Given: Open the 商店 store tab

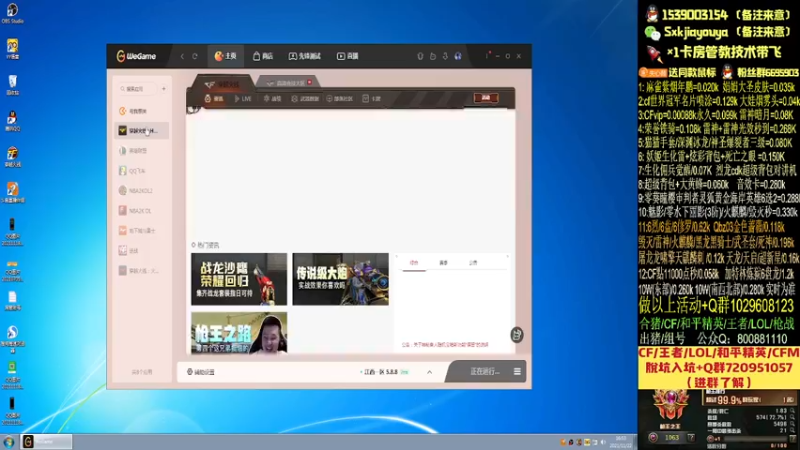Looking at the screenshot, I should point(263,56).
